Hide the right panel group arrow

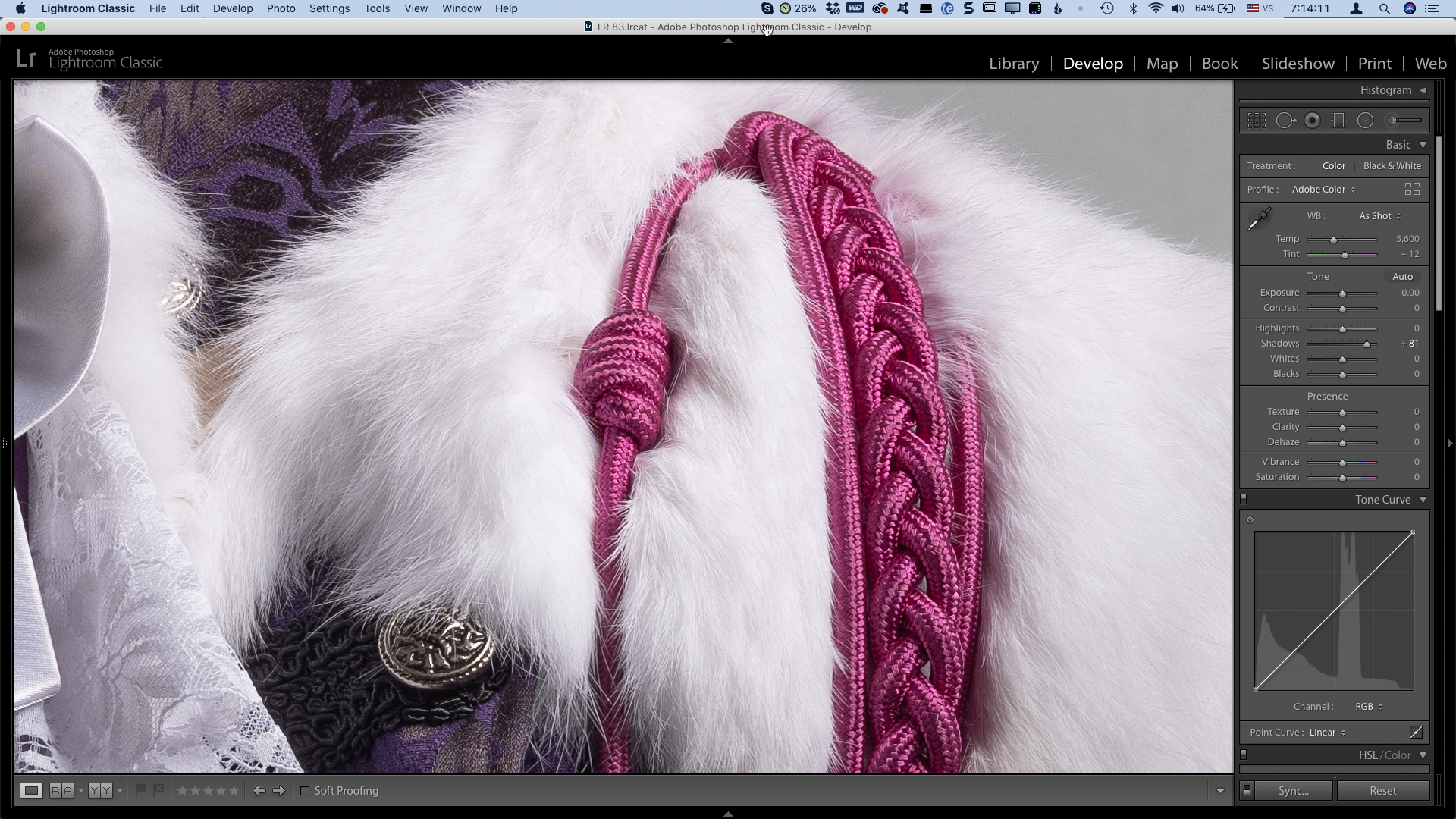[1451, 443]
